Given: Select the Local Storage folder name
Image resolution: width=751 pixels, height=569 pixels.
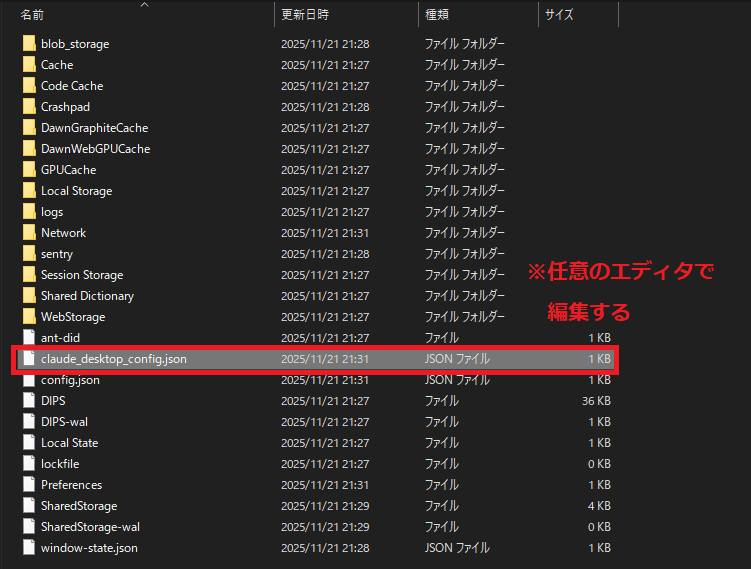Looking at the screenshot, I should coord(77,191).
